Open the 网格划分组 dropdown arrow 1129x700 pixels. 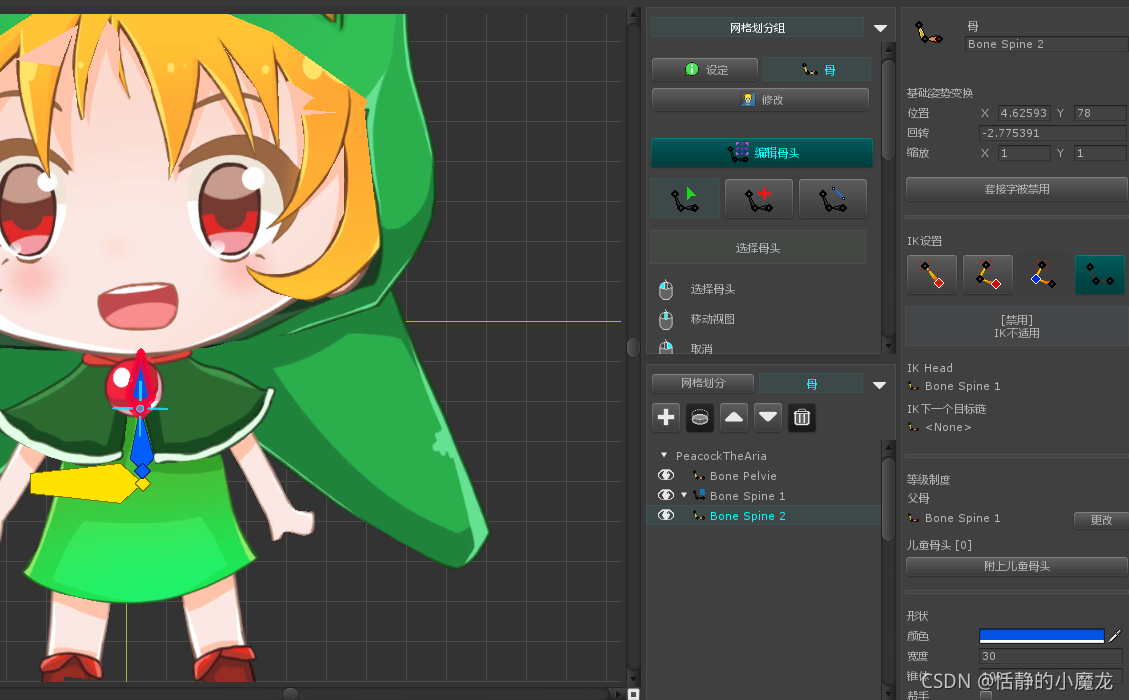click(x=880, y=28)
